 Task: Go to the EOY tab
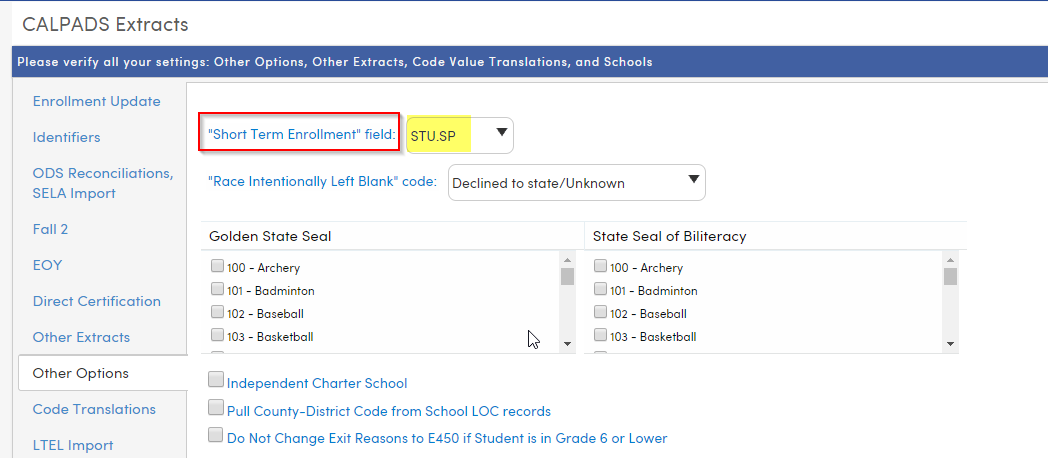(47, 265)
